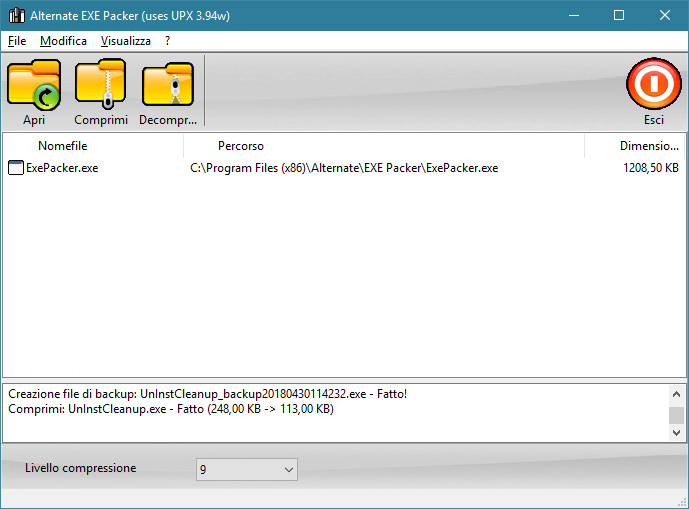Click the app icon in title bar
This screenshot has height=509, width=689.
tap(15, 15)
